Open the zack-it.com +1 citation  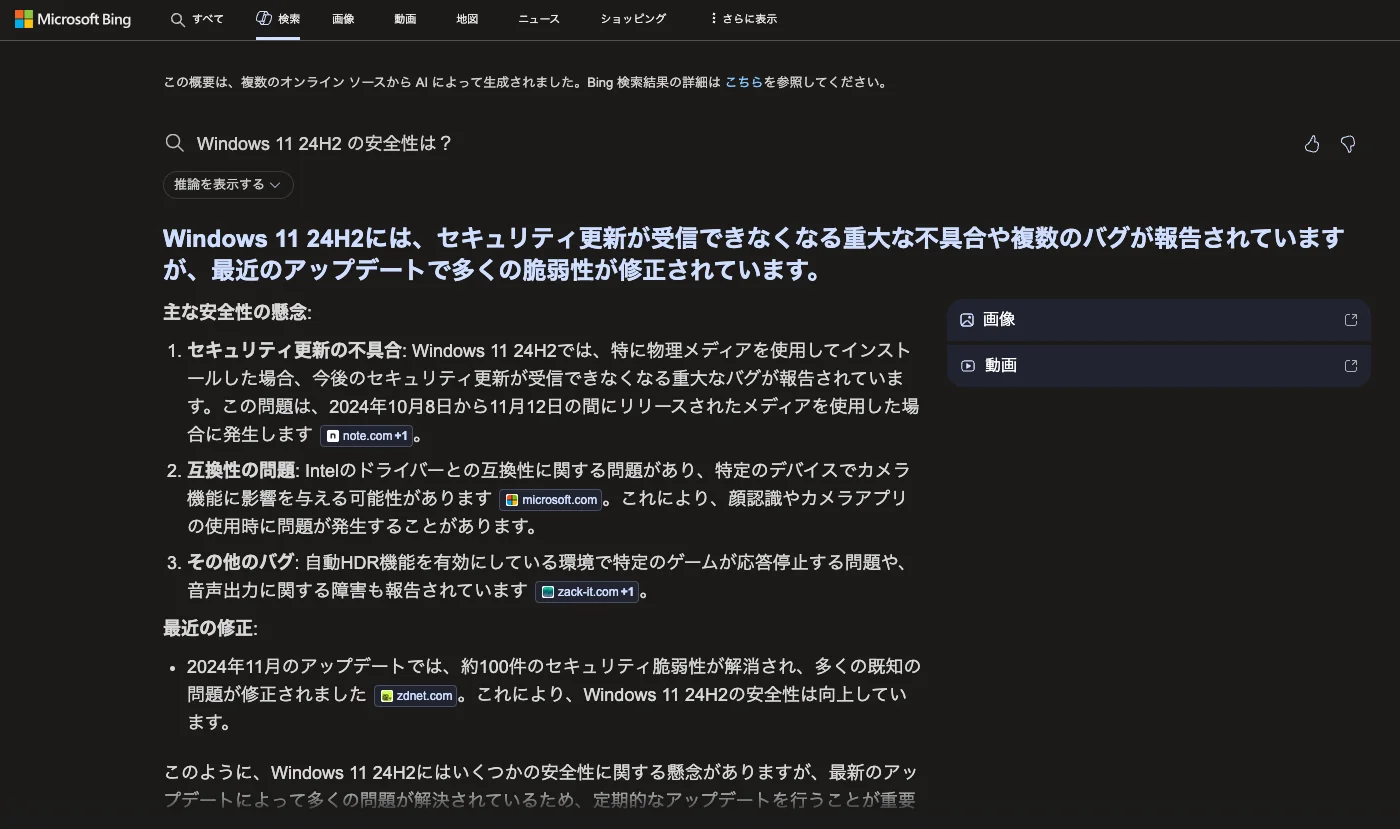[587, 592]
